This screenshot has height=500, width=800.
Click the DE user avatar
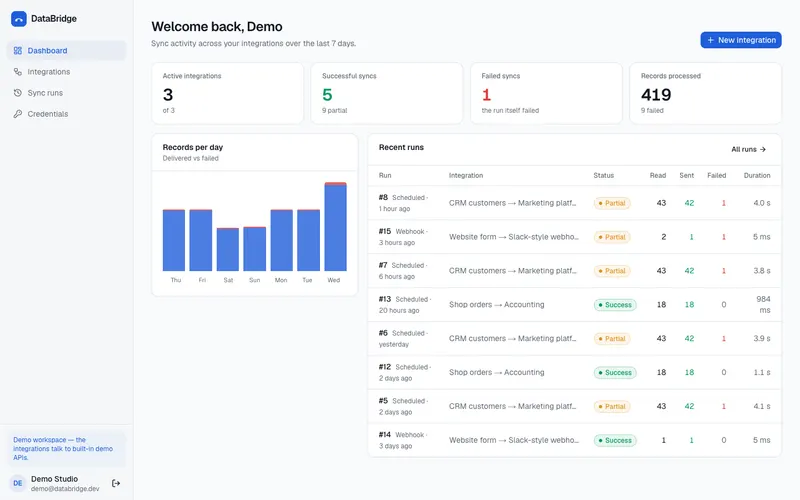(18, 483)
